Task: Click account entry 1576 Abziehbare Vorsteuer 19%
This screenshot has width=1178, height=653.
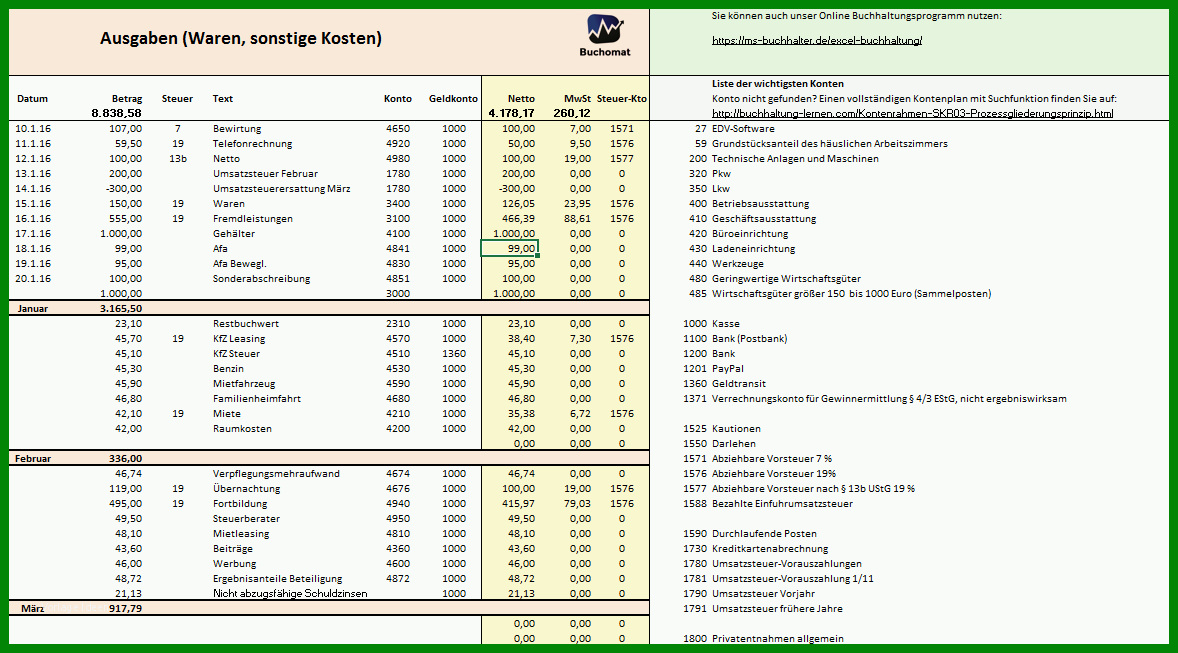Action: [x=760, y=473]
